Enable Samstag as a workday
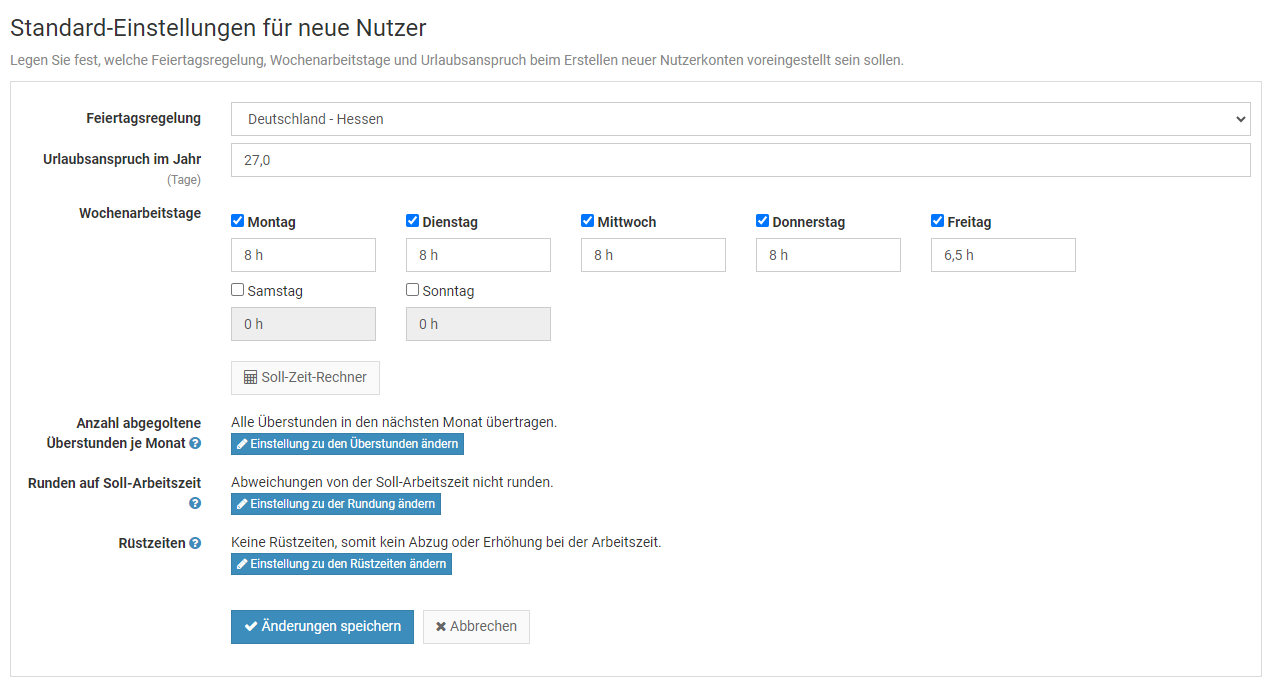The width and height of the screenshot is (1275, 691). pos(238,290)
